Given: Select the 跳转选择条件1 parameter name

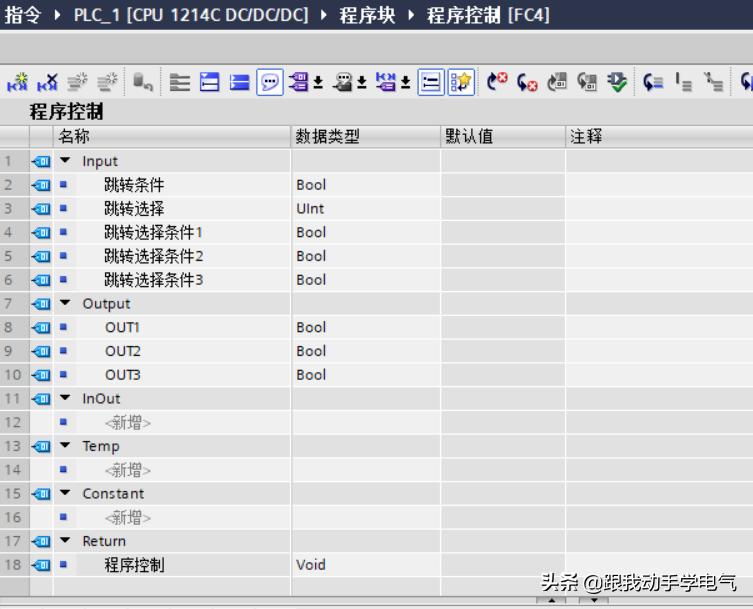Looking at the screenshot, I should [x=153, y=232].
